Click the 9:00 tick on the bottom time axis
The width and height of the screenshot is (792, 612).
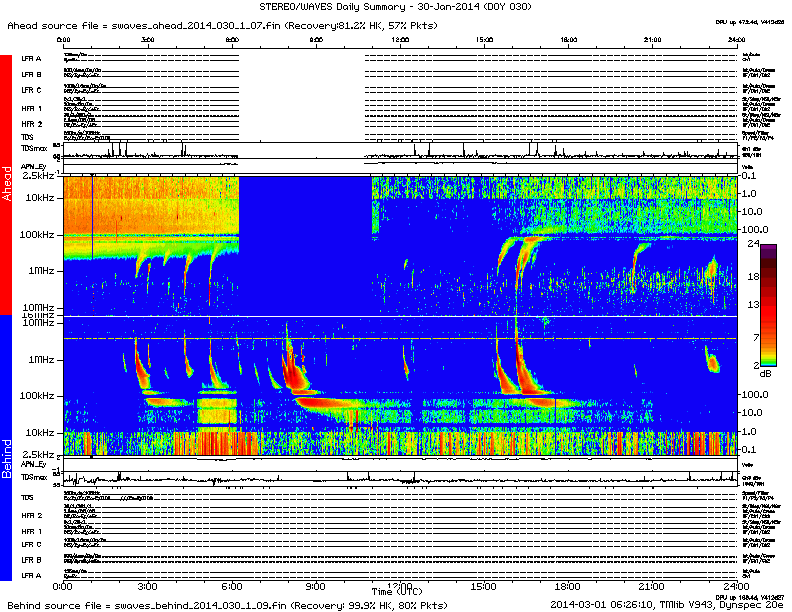pyautogui.click(x=315, y=586)
